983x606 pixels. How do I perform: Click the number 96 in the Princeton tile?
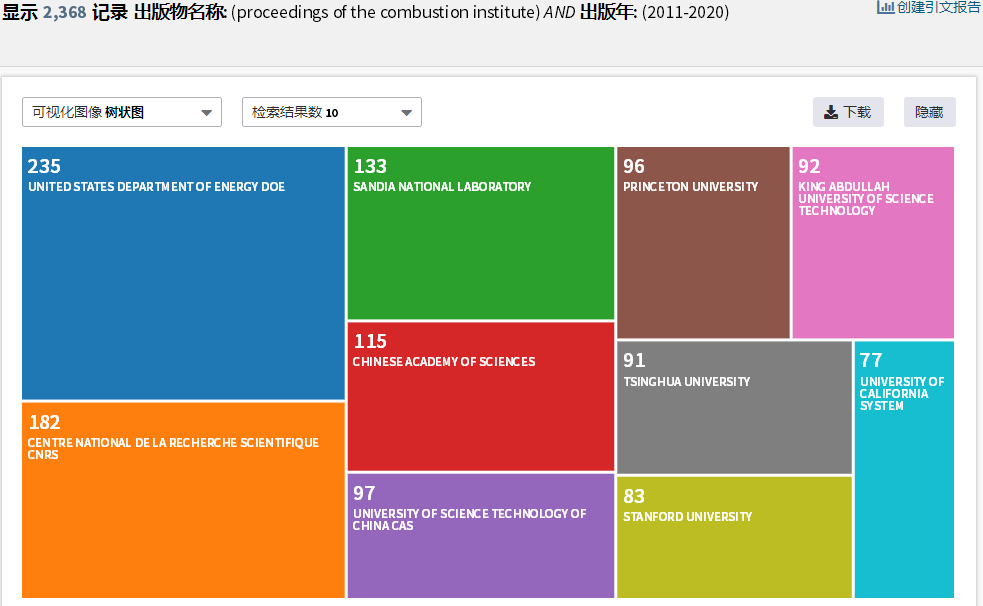(x=634, y=166)
